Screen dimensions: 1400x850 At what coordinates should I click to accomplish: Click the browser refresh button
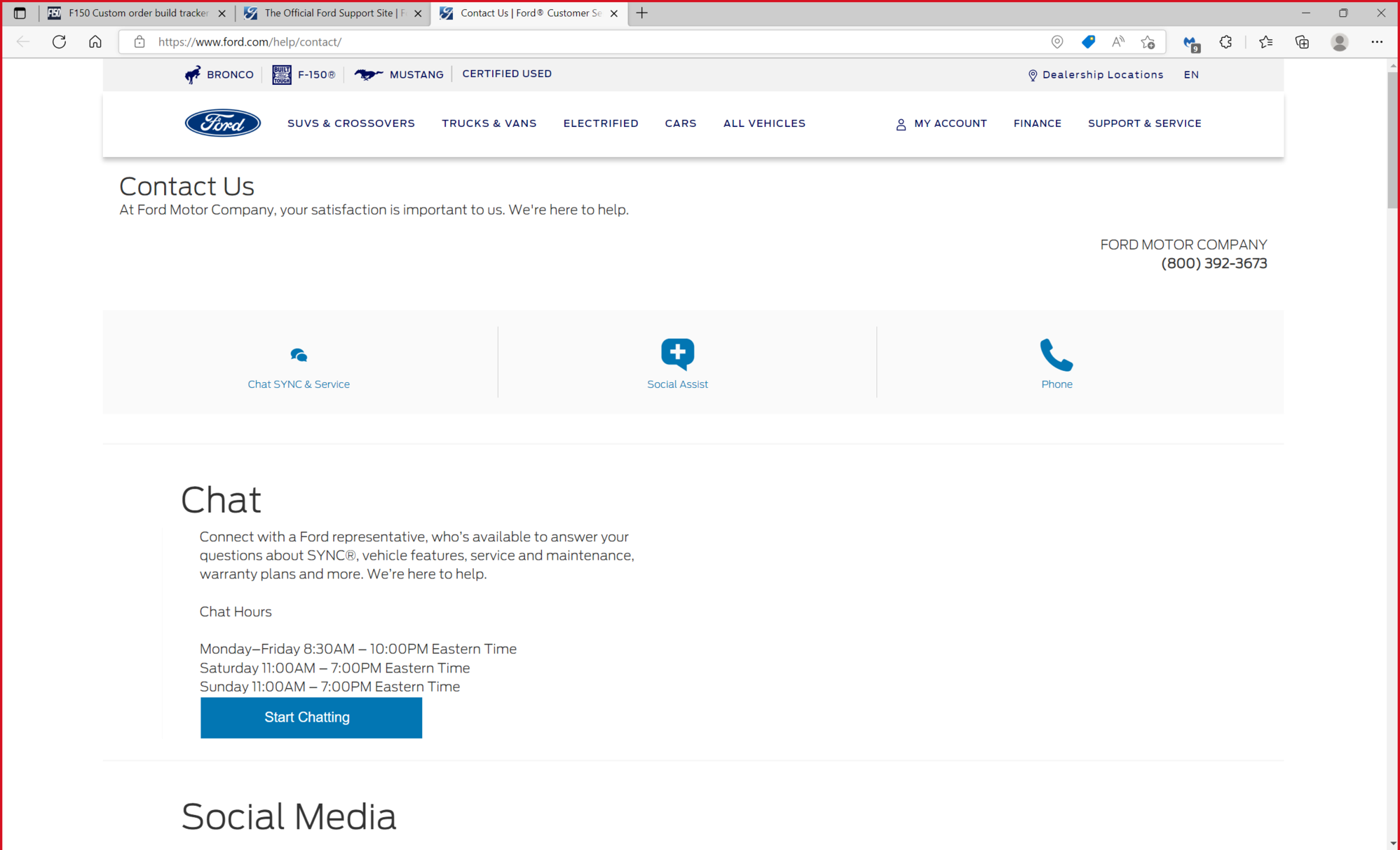[59, 42]
